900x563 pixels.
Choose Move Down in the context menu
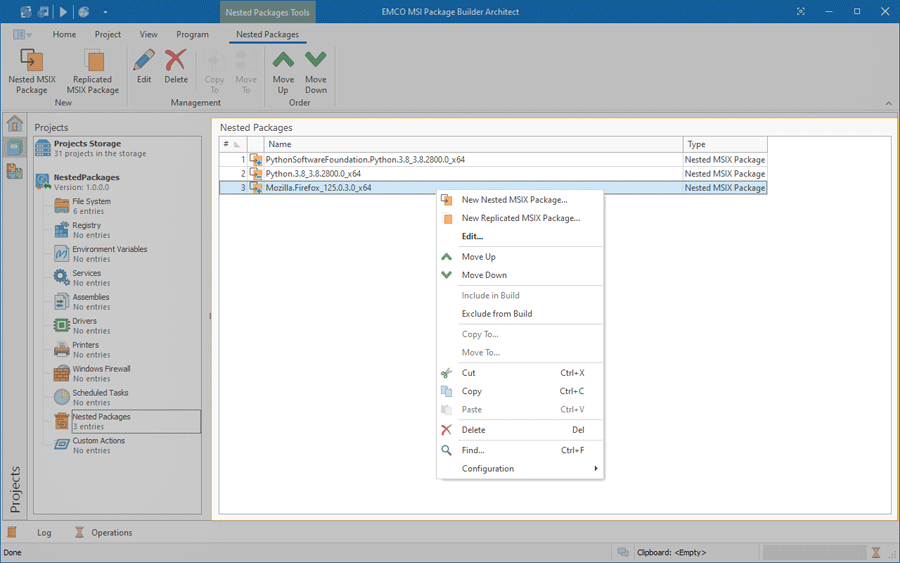pos(520,275)
